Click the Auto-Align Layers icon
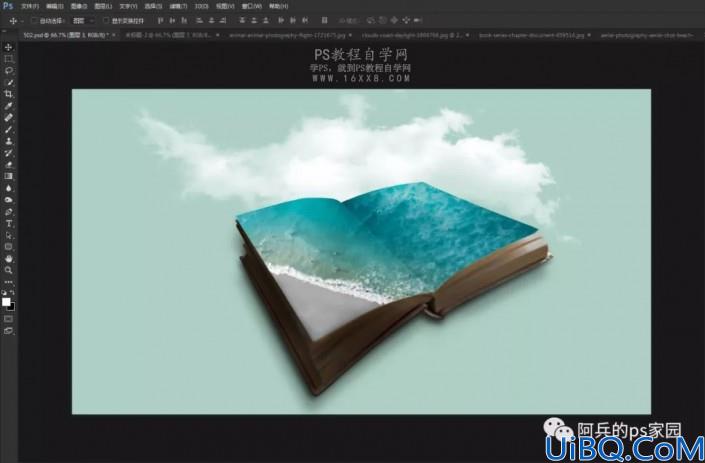This screenshot has height=463, width=705. coord(325,20)
